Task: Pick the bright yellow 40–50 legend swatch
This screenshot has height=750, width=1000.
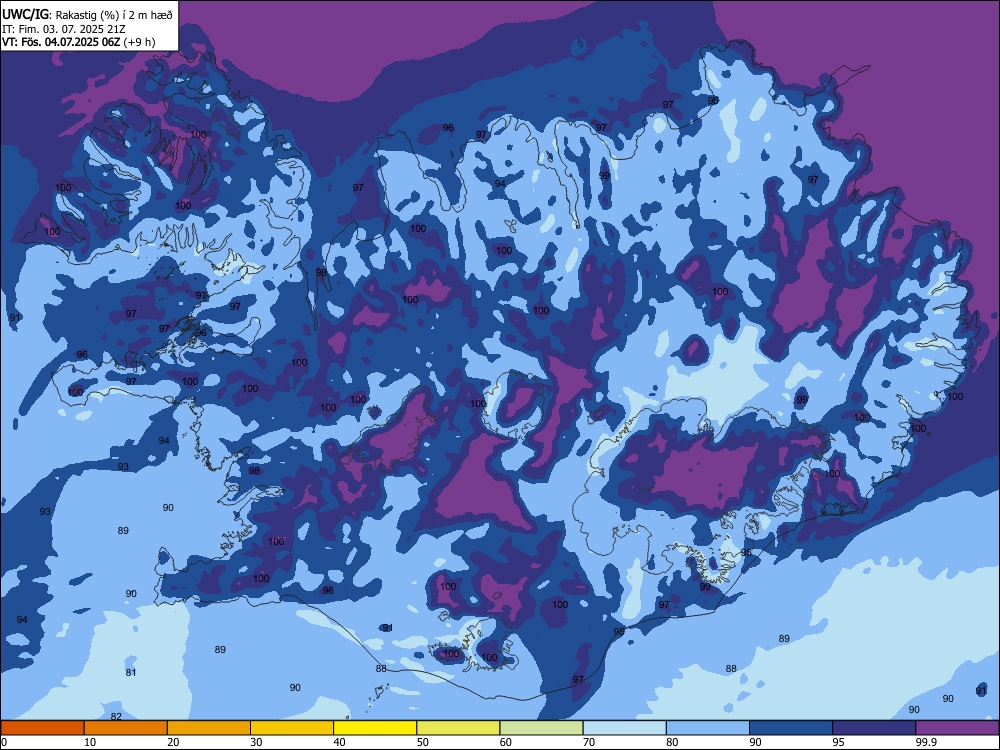Action: 375,728
